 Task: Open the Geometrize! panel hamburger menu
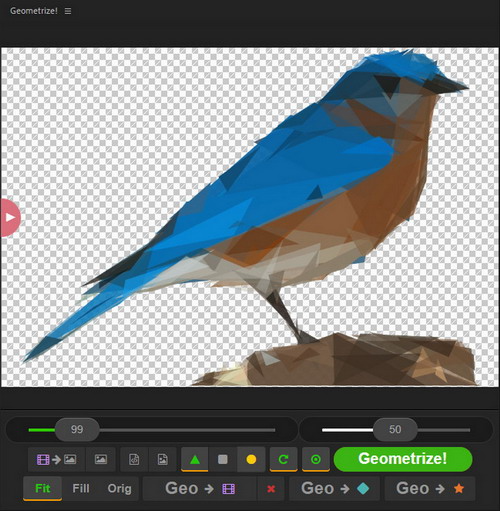[x=68, y=11]
